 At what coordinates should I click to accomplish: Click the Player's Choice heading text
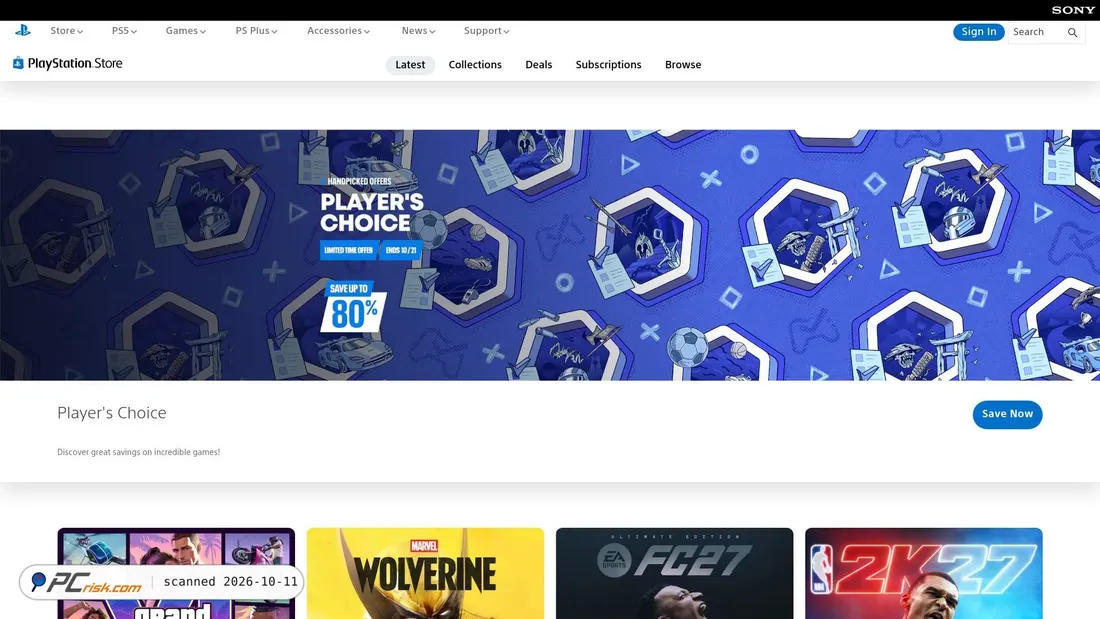112,413
